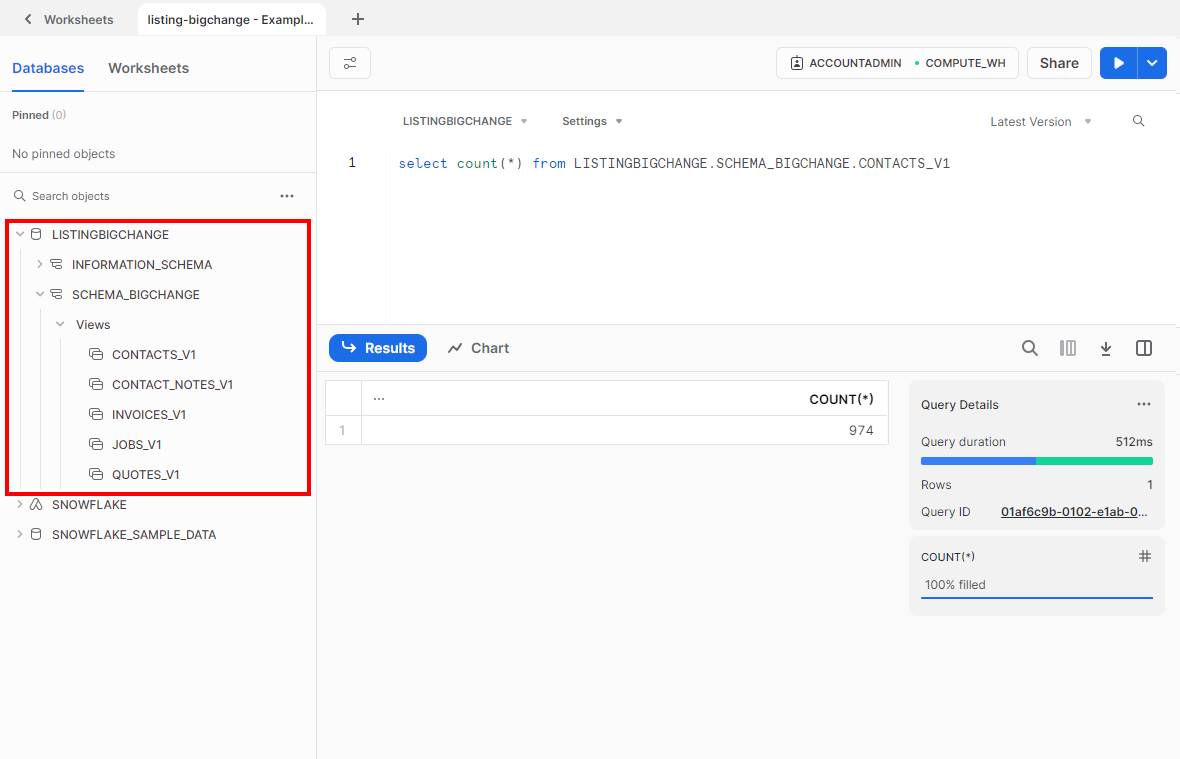Download the query results

(x=1105, y=348)
